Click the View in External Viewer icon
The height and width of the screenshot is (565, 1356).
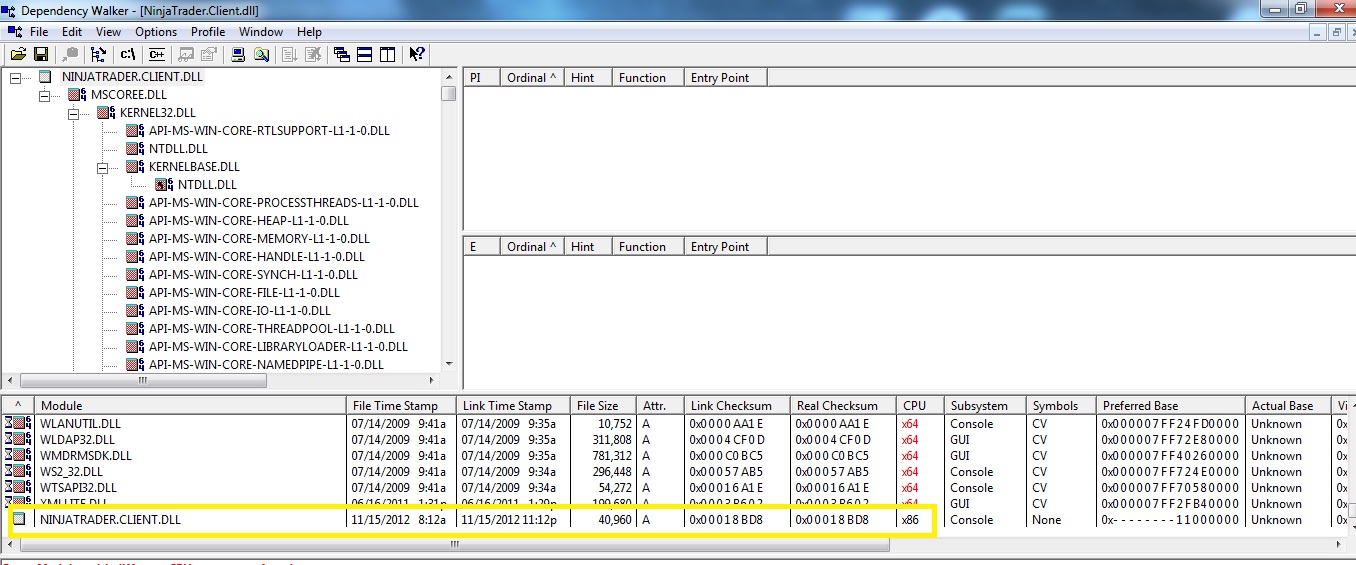pos(187,54)
